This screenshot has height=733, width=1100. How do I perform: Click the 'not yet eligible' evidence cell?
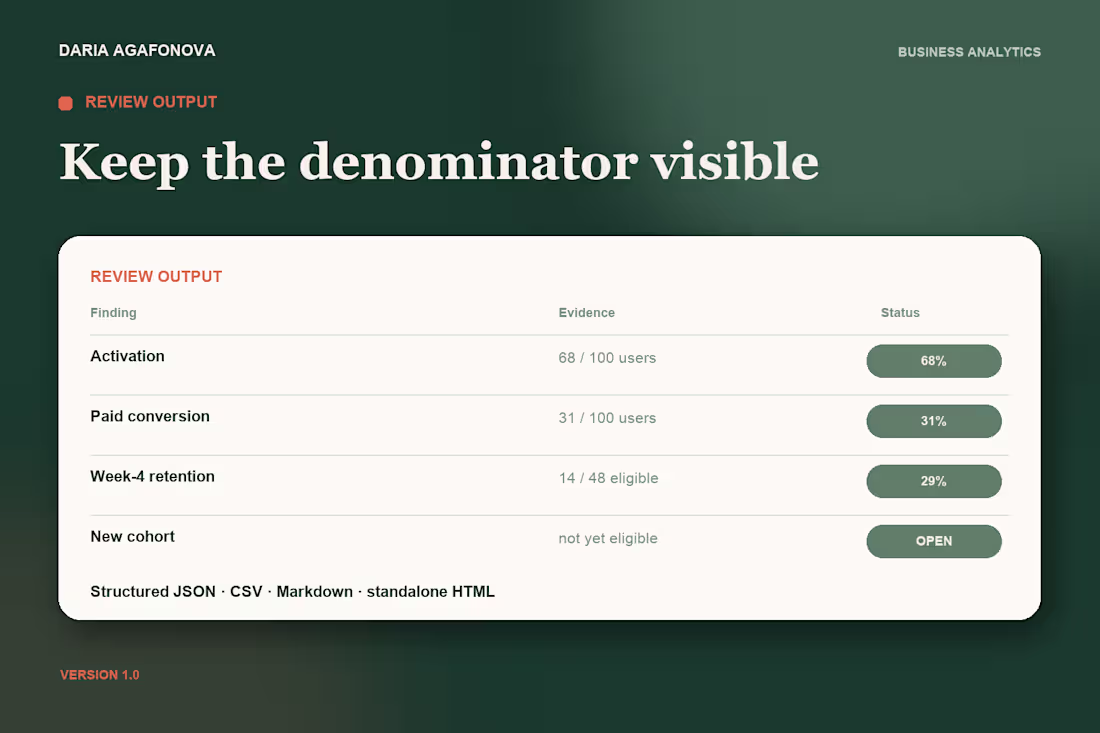point(608,539)
